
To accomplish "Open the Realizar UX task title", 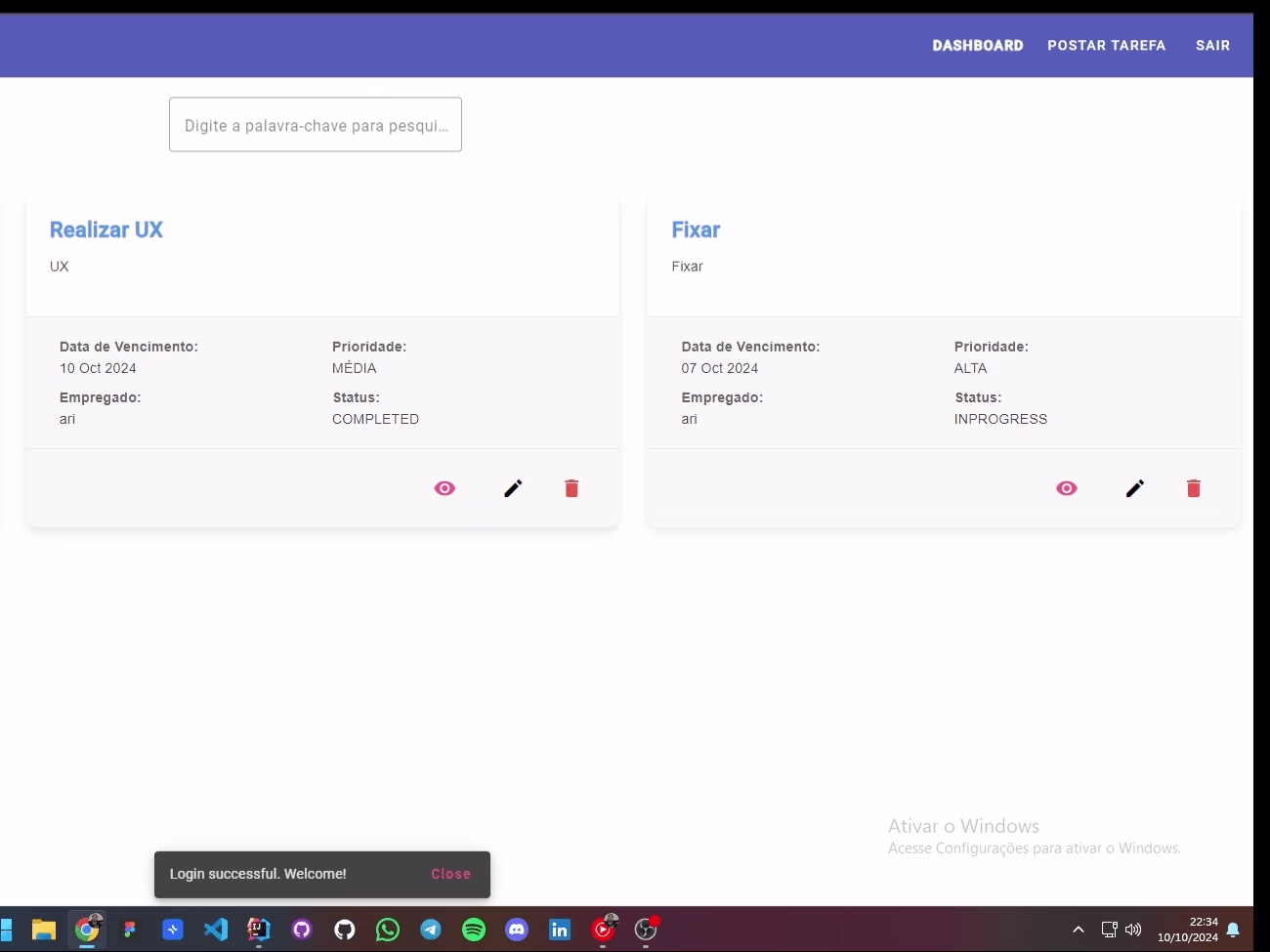I will 106,229.
